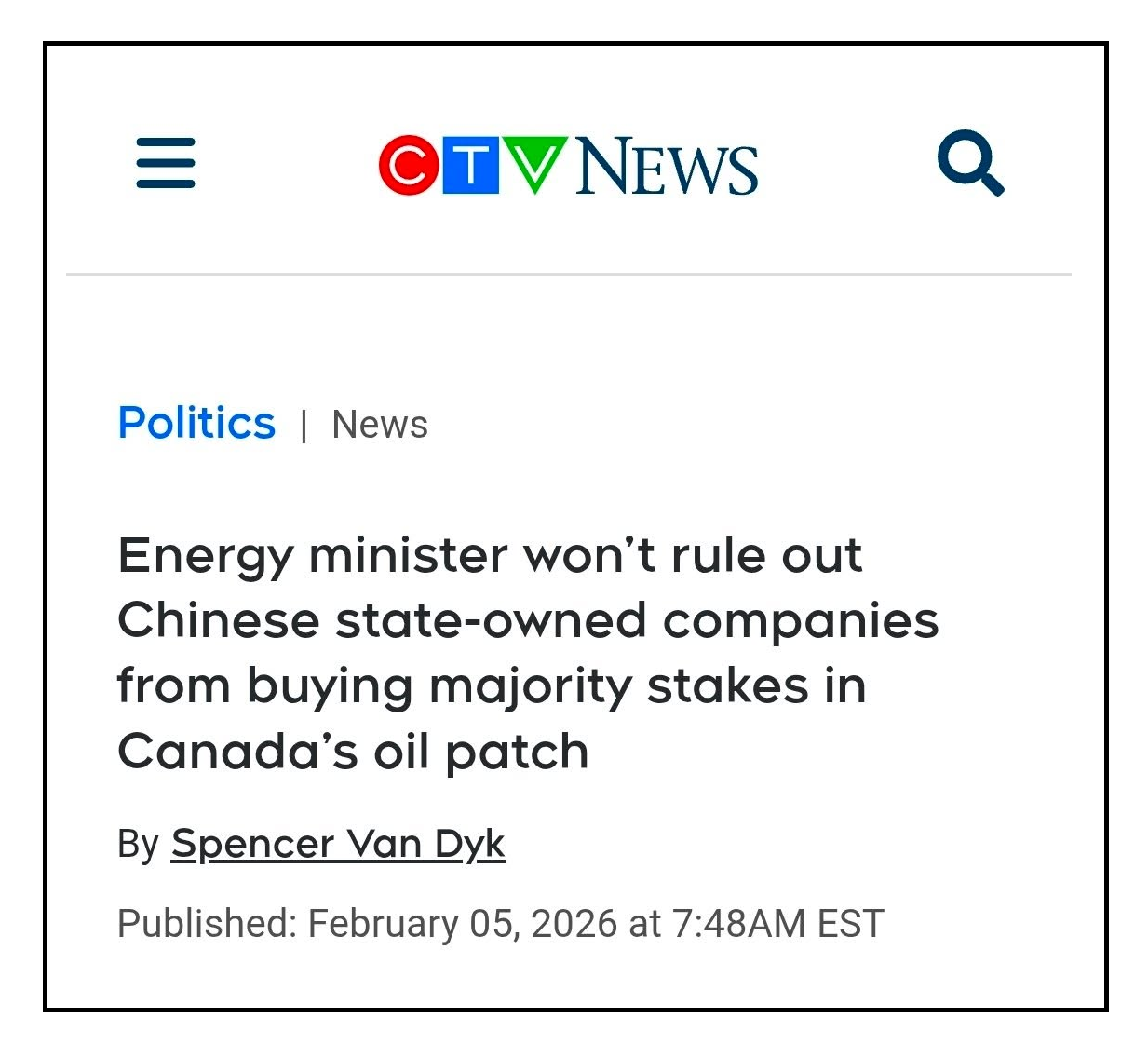Click the green V triangle in logo

pyautogui.click(x=534, y=162)
